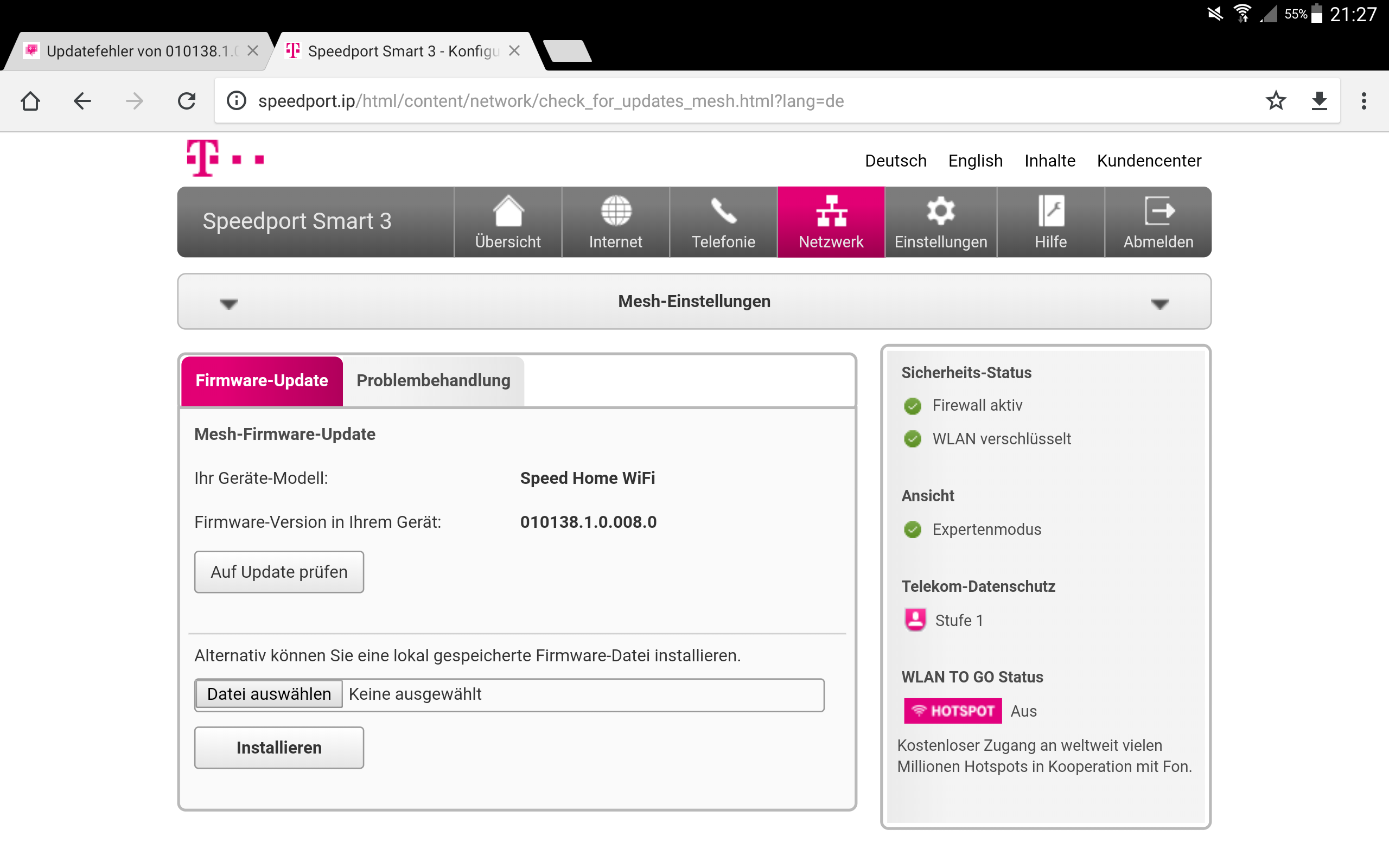Image resolution: width=1389 pixels, height=868 pixels.
Task: Select the Firmware-Update tab
Action: [262, 381]
